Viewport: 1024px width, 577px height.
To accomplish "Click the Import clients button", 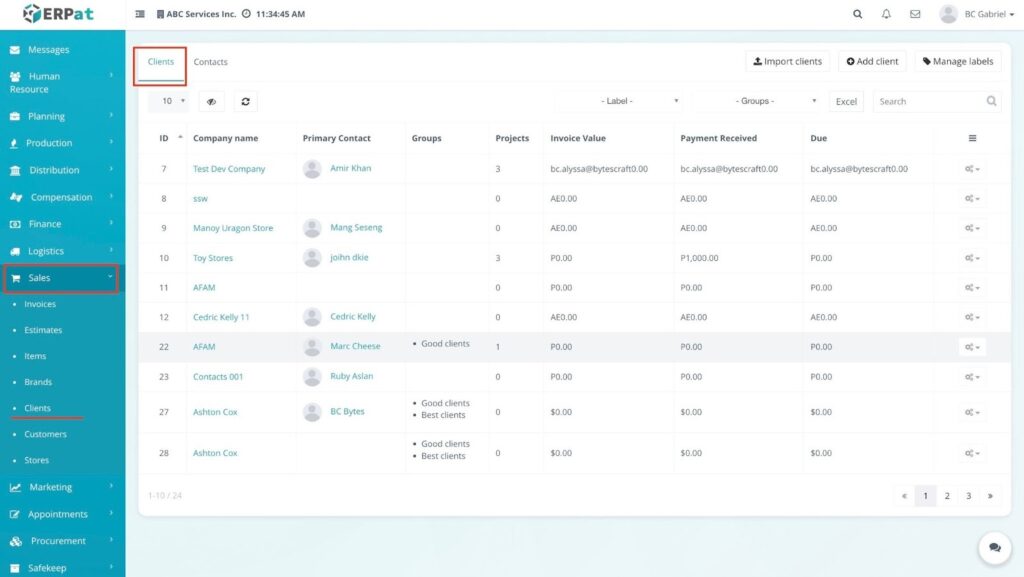I will pos(787,62).
